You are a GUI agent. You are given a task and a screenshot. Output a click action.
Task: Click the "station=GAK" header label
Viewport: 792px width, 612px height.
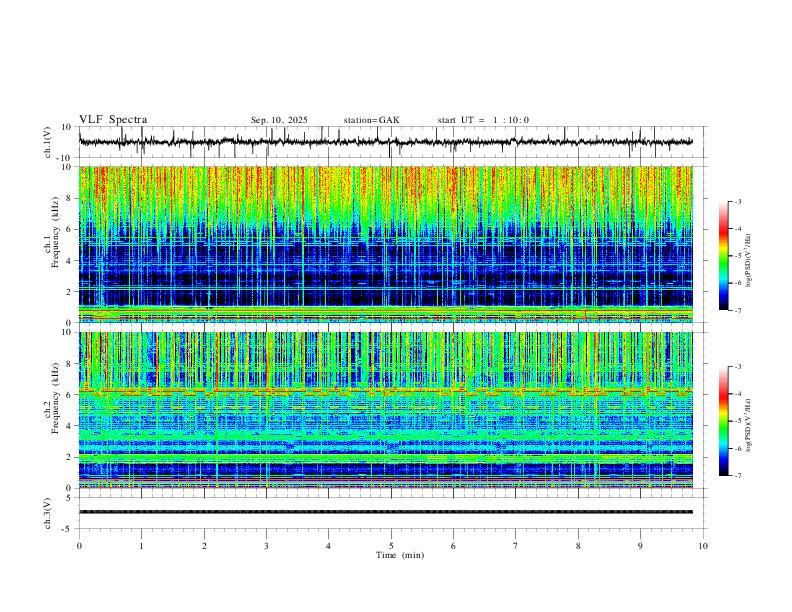pyautogui.click(x=371, y=120)
